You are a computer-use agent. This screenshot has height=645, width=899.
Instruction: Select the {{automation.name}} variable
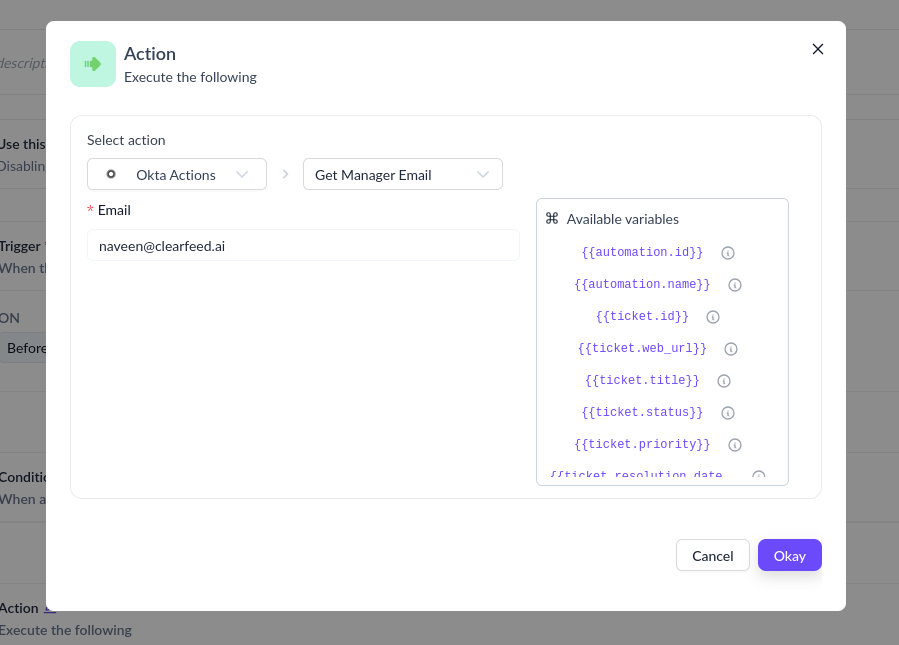[643, 284]
